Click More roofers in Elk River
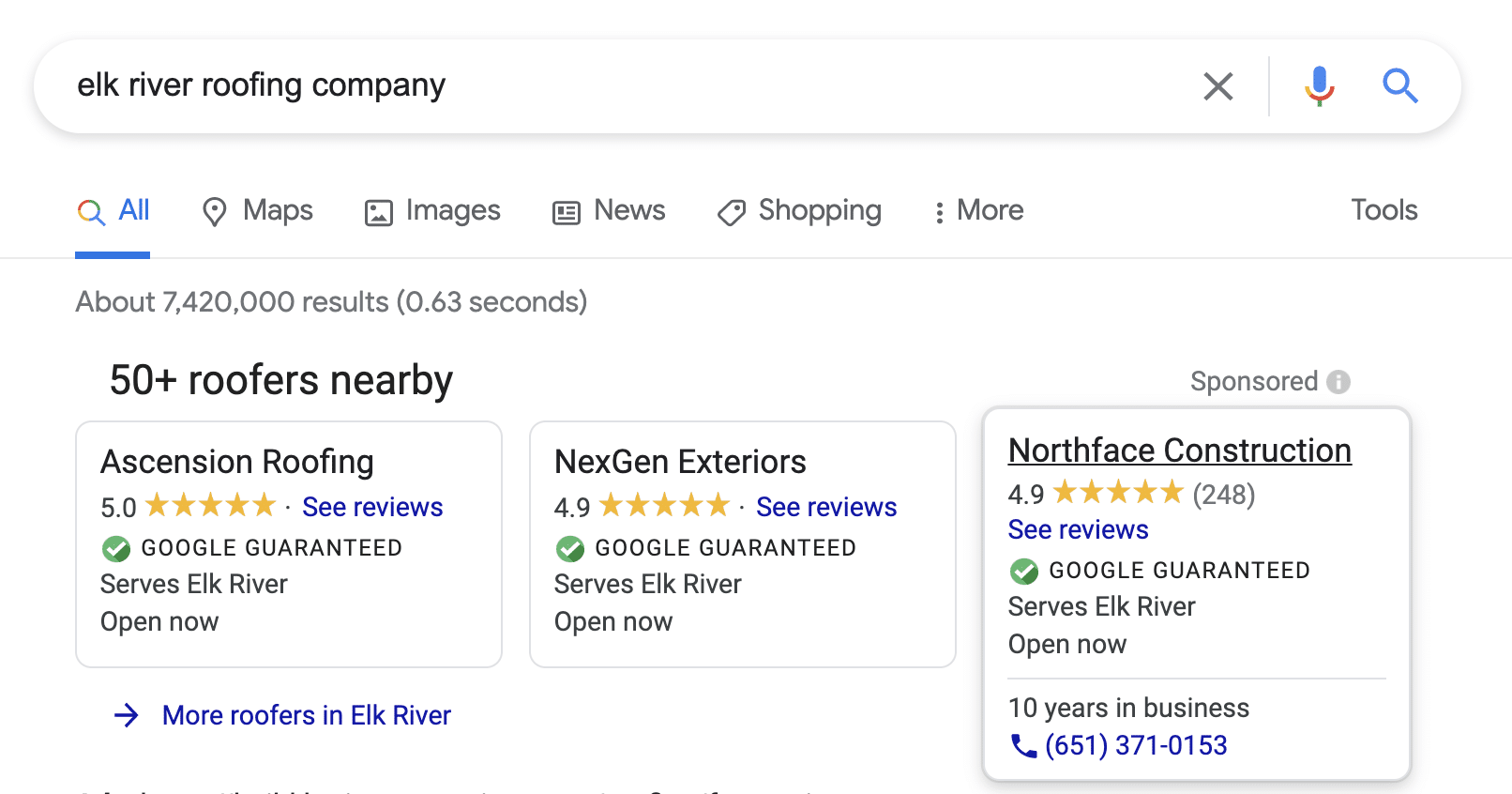1512x794 pixels. click(306, 715)
